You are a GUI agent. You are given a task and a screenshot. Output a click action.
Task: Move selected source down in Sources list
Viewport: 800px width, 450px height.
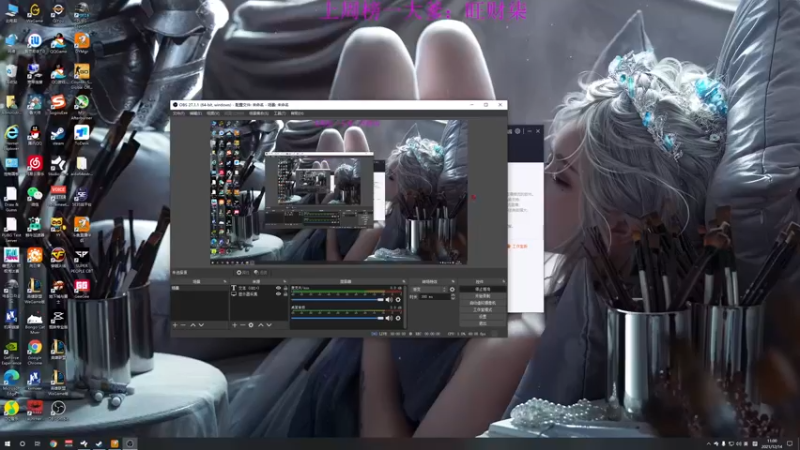[x=269, y=325]
